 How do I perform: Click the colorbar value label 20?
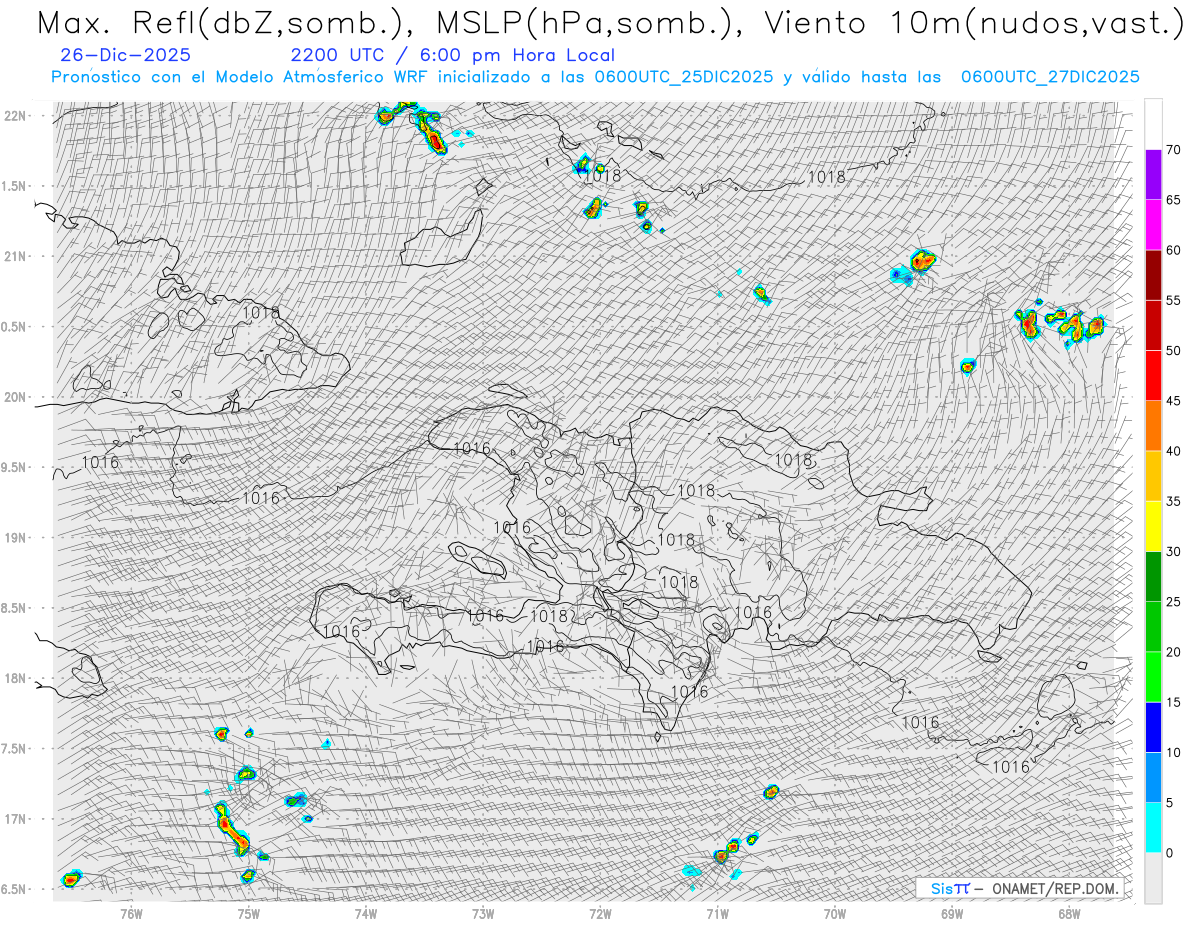[1174, 652]
